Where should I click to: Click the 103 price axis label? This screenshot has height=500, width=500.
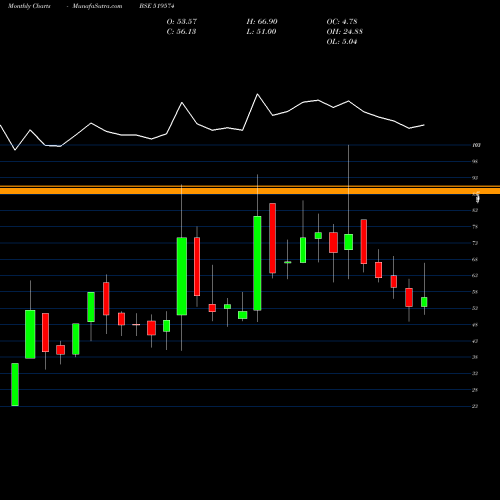coord(476,145)
